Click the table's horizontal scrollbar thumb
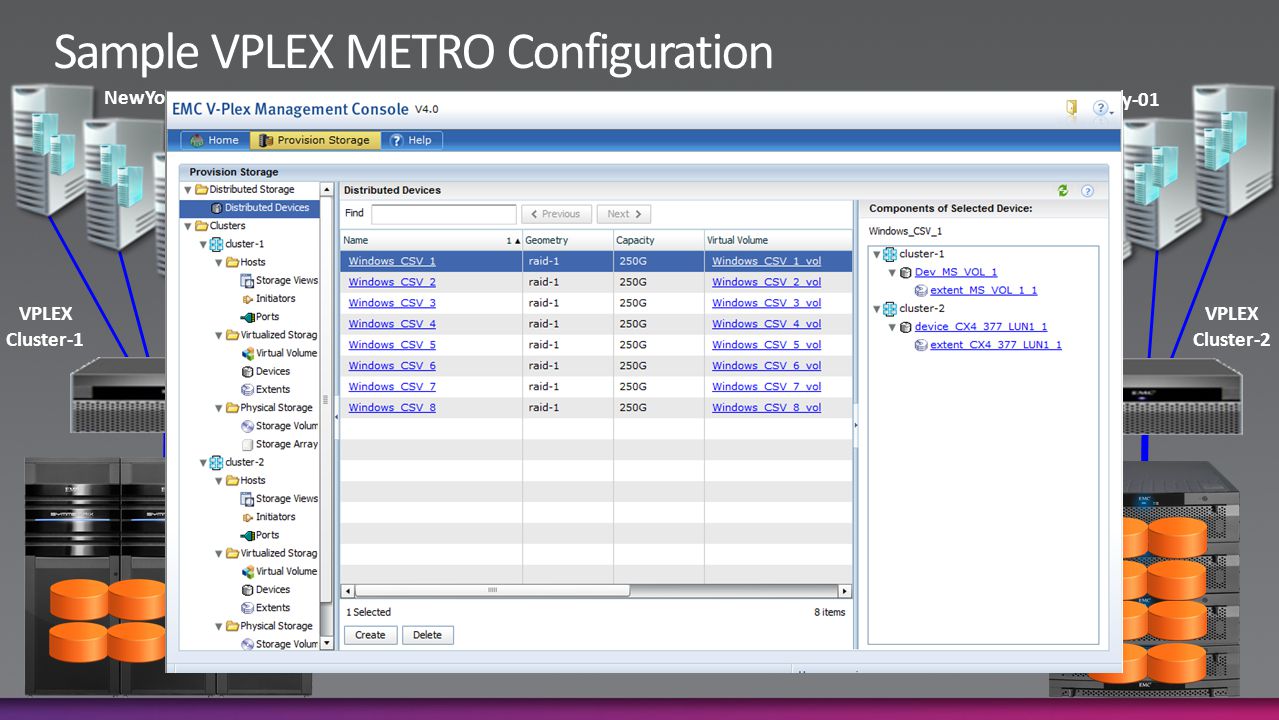 pyautogui.click(x=492, y=591)
